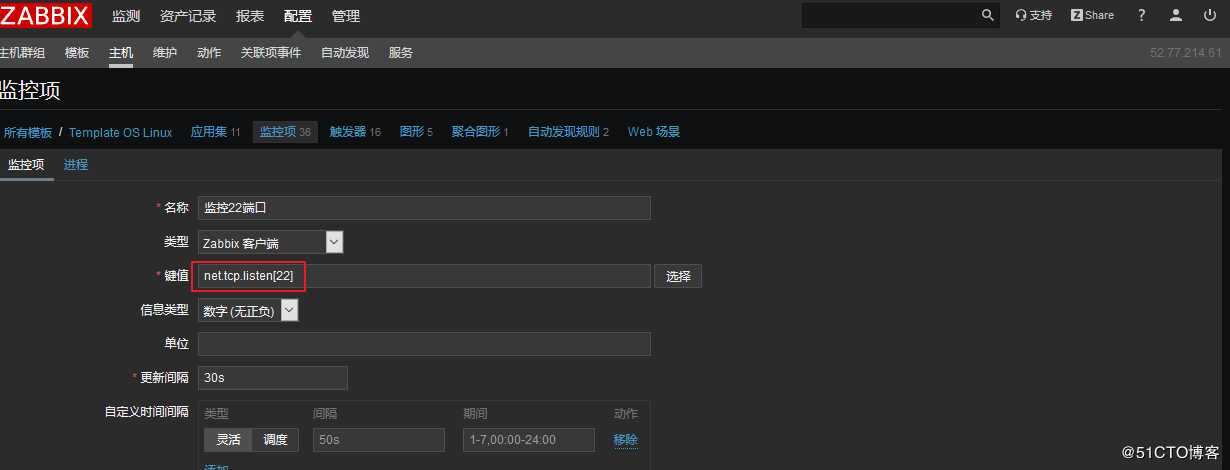1230x470 pixels.
Task: Go to 主机群组 submenu
Action: click(x=22, y=53)
